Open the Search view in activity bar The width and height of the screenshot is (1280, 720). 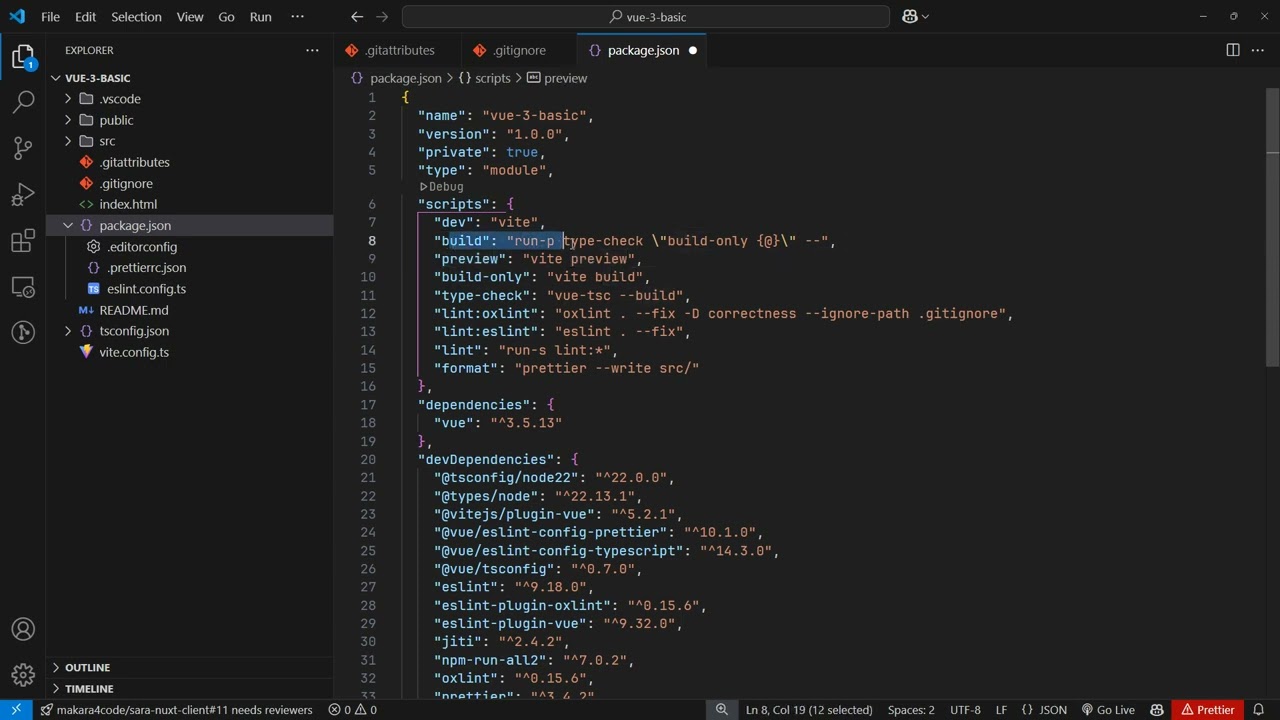[x=23, y=102]
